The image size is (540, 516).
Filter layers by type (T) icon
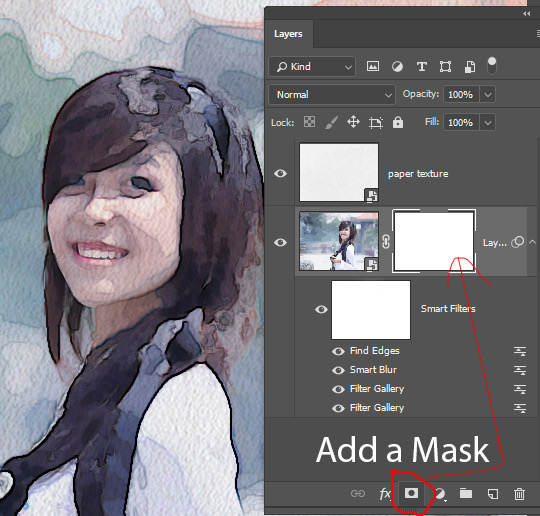[422, 66]
